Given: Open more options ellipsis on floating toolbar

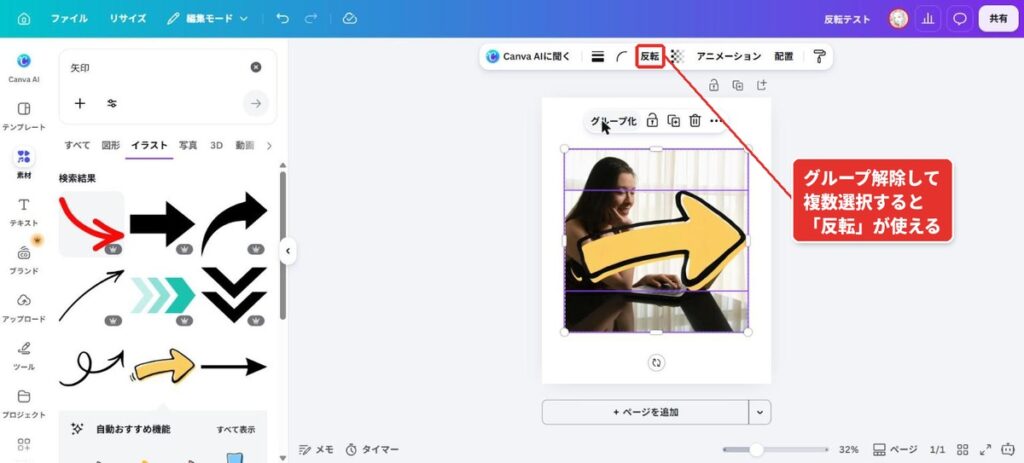Looking at the screenshot, I should click(x=716, y=121).
